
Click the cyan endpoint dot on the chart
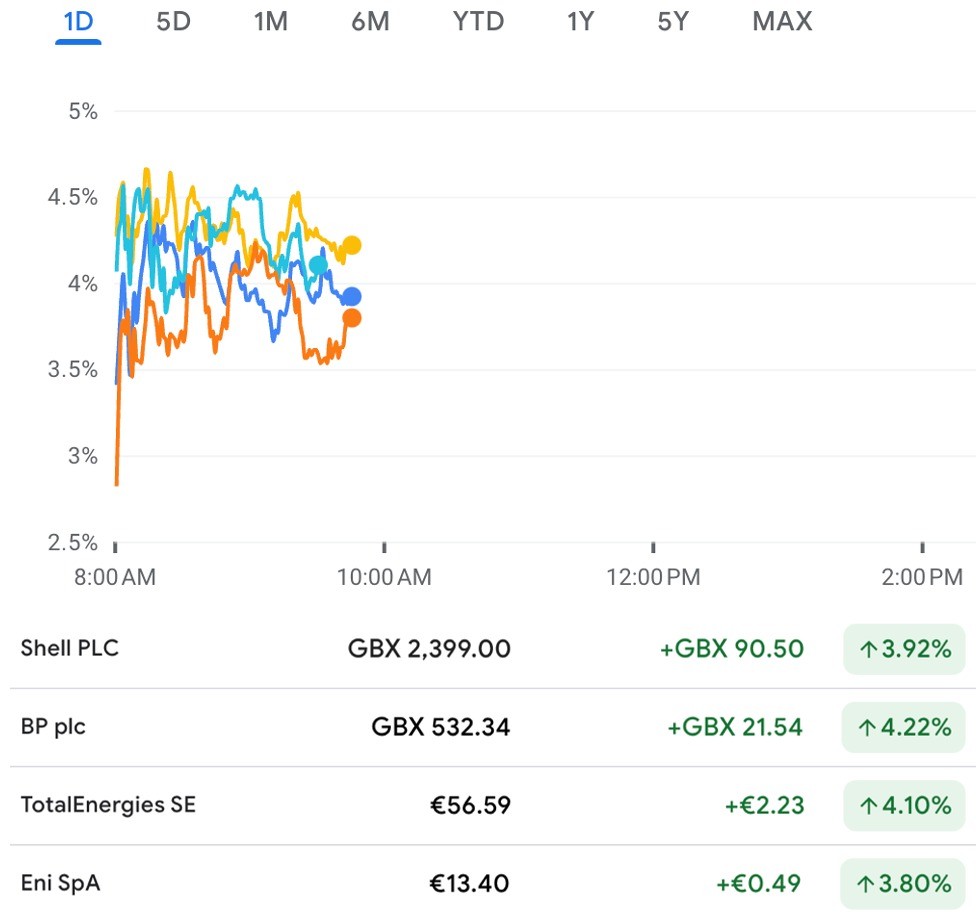[x=318, y=266]
